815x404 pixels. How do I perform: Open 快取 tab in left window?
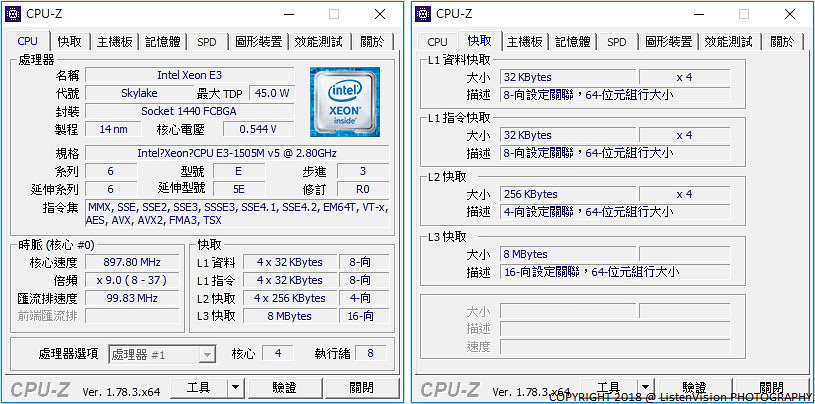pyautogui.click(x=70, y=42)
